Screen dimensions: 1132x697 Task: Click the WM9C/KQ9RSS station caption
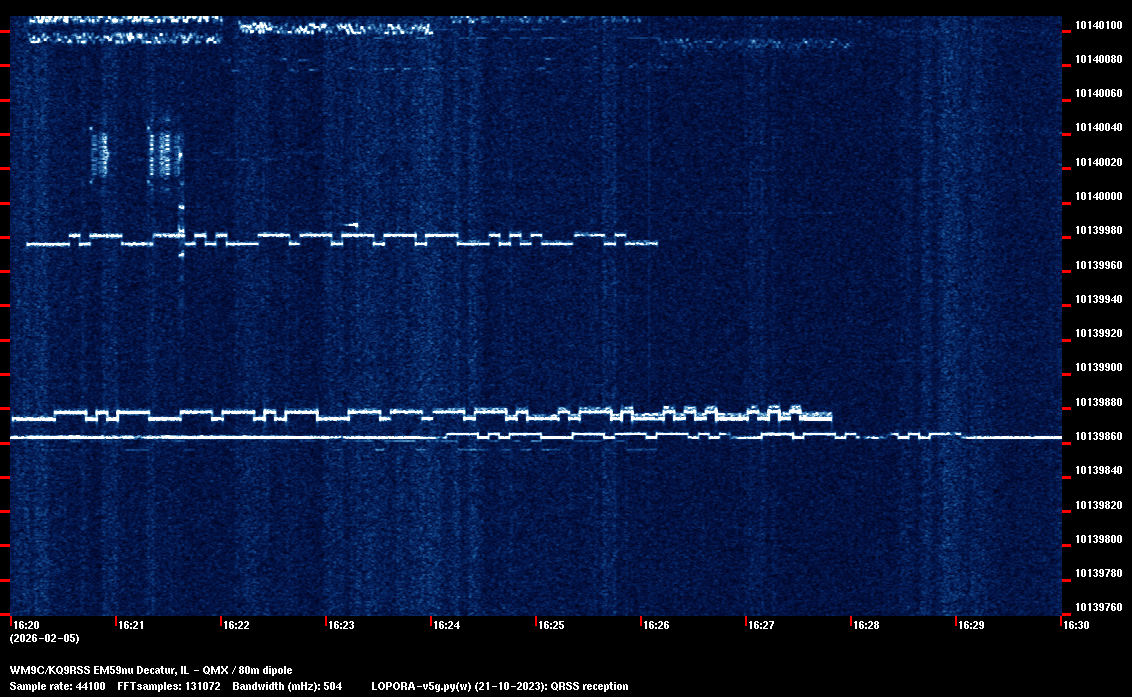click(151, 670)
